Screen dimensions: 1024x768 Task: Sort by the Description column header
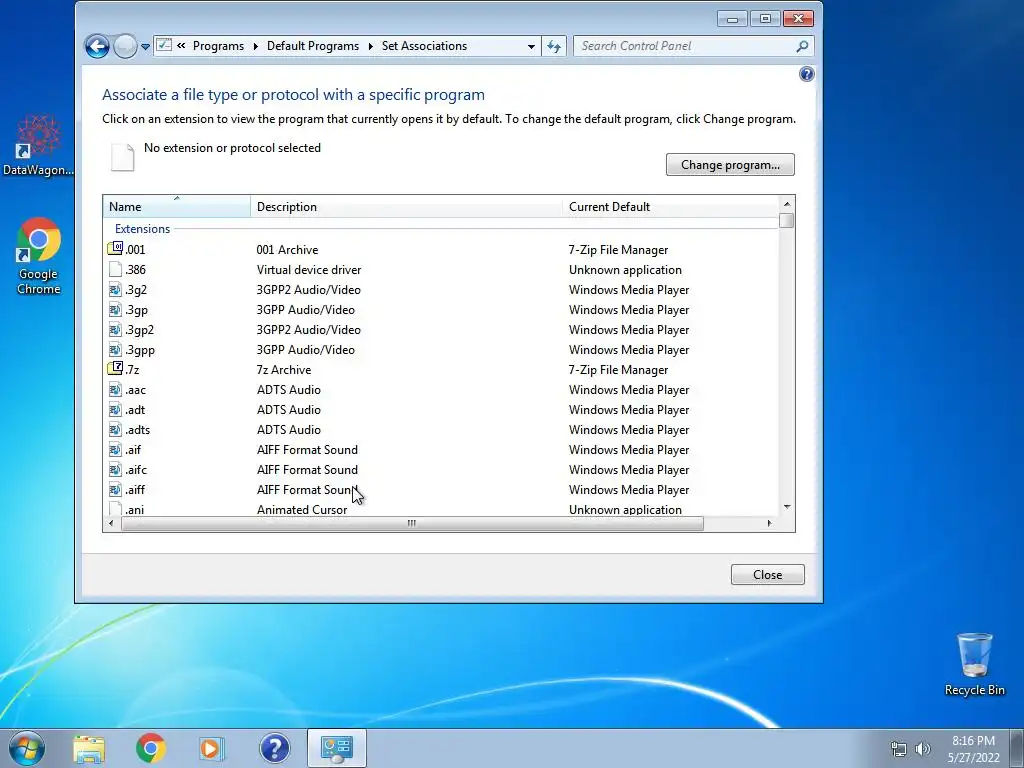pyautogui.click(x=406, y=206)
